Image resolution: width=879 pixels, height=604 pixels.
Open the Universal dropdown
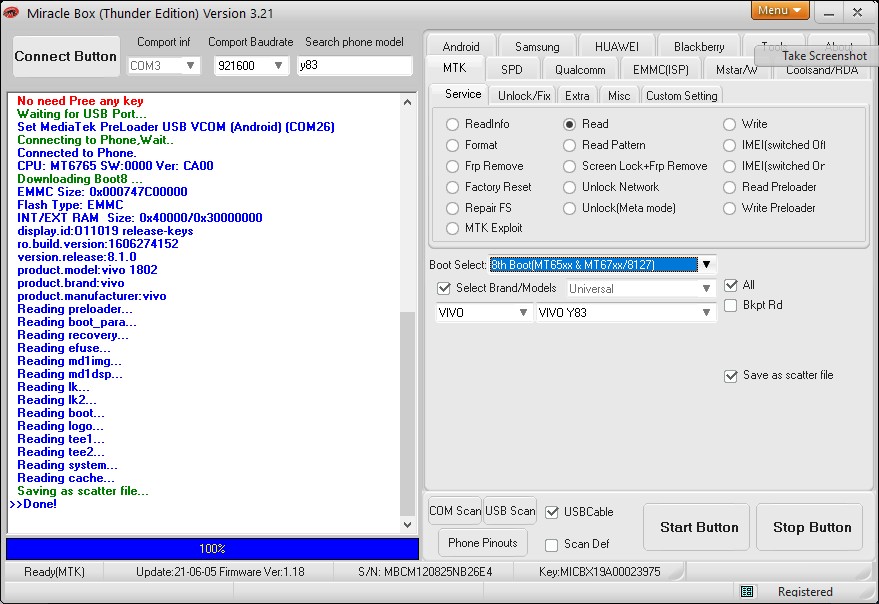[x=641, y=288]
